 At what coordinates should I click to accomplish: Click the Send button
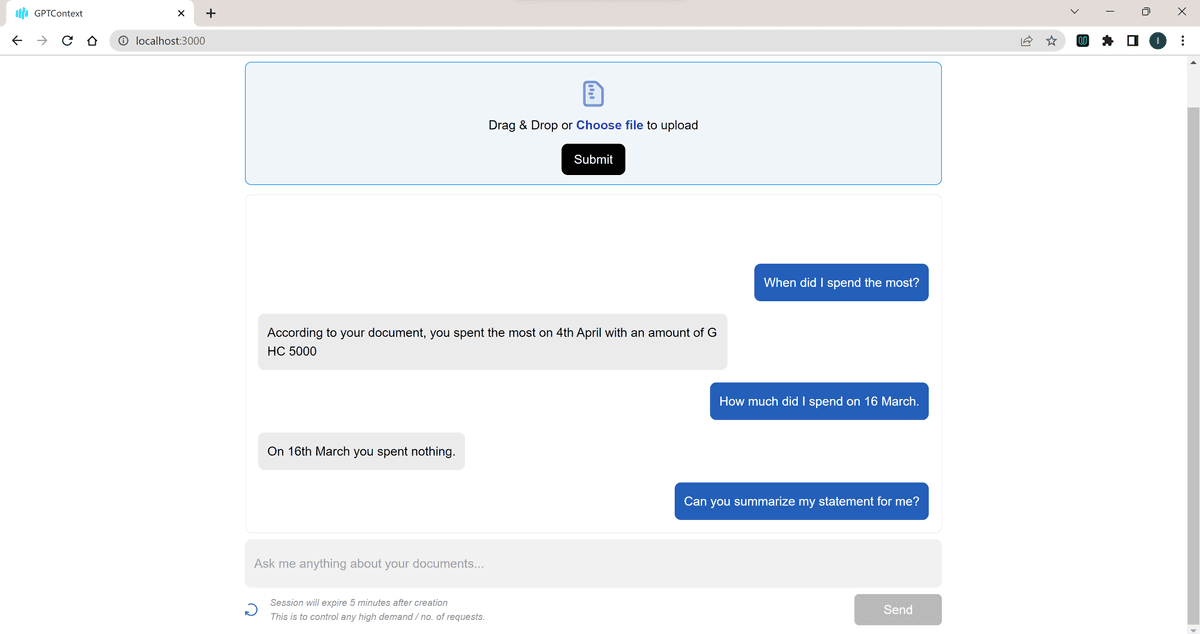[897, 610]
